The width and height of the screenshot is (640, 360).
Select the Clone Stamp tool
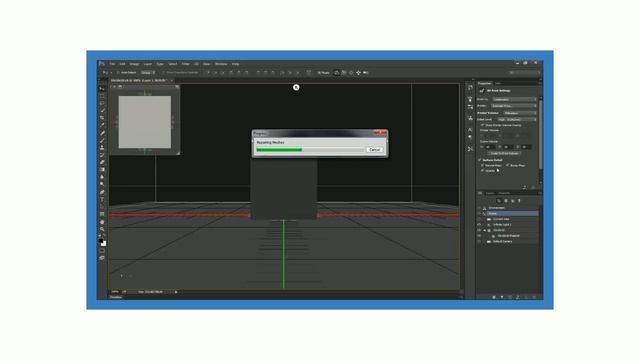pos(102,148)
